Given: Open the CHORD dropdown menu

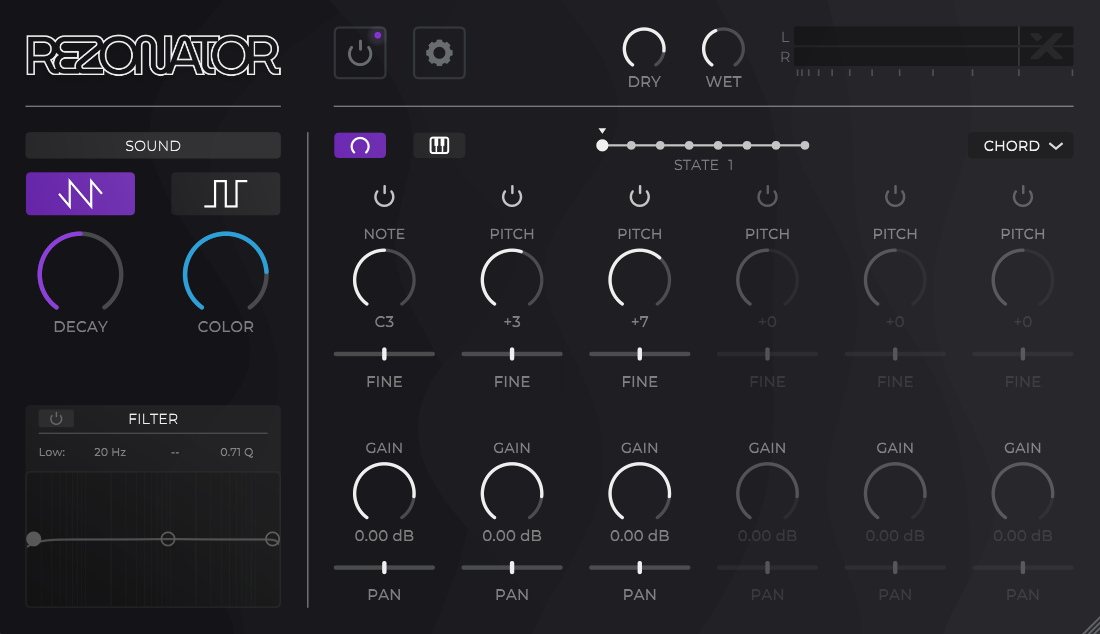Looking at the screenshot, I should point(1021,146).
